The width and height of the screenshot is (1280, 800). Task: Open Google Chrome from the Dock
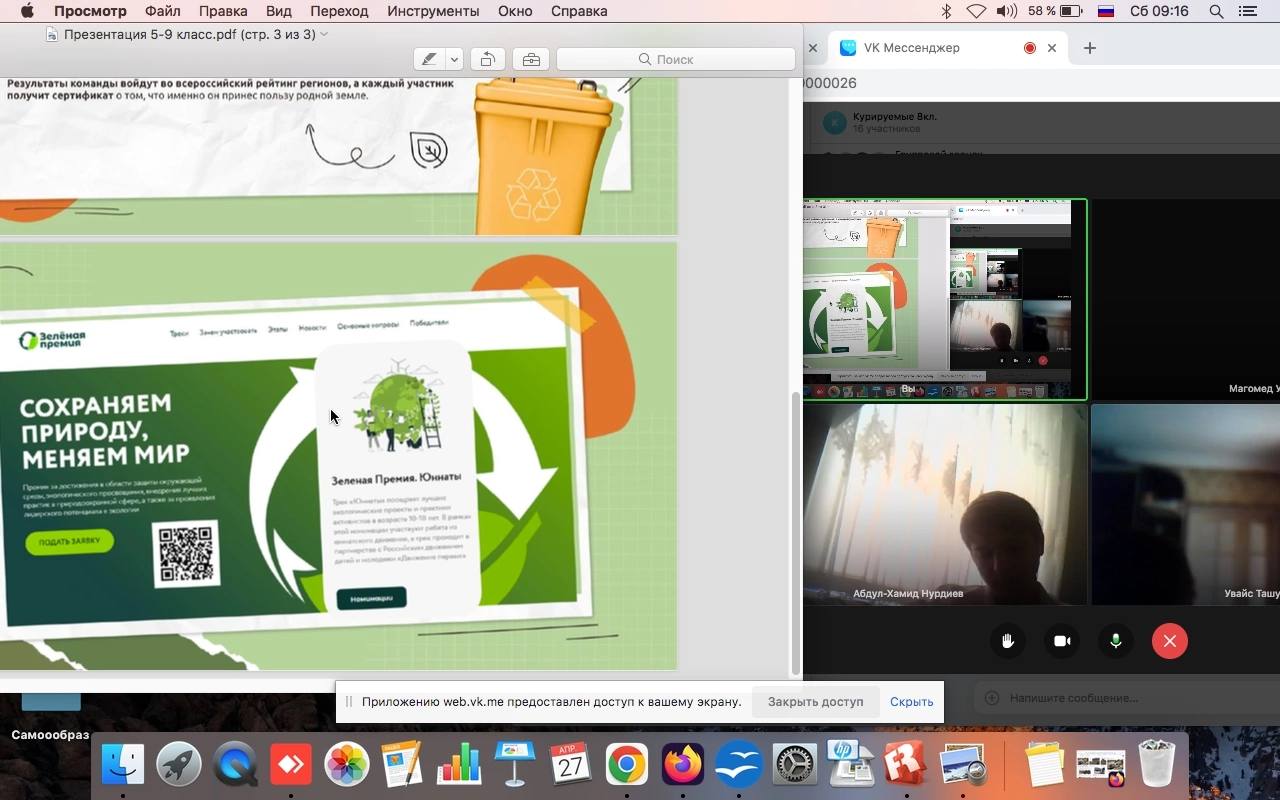tap(626, 766)
